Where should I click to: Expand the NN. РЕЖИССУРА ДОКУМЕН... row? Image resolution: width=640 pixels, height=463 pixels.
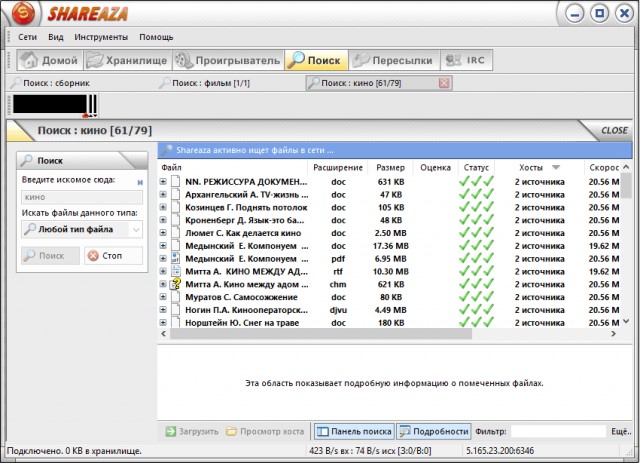163,182
